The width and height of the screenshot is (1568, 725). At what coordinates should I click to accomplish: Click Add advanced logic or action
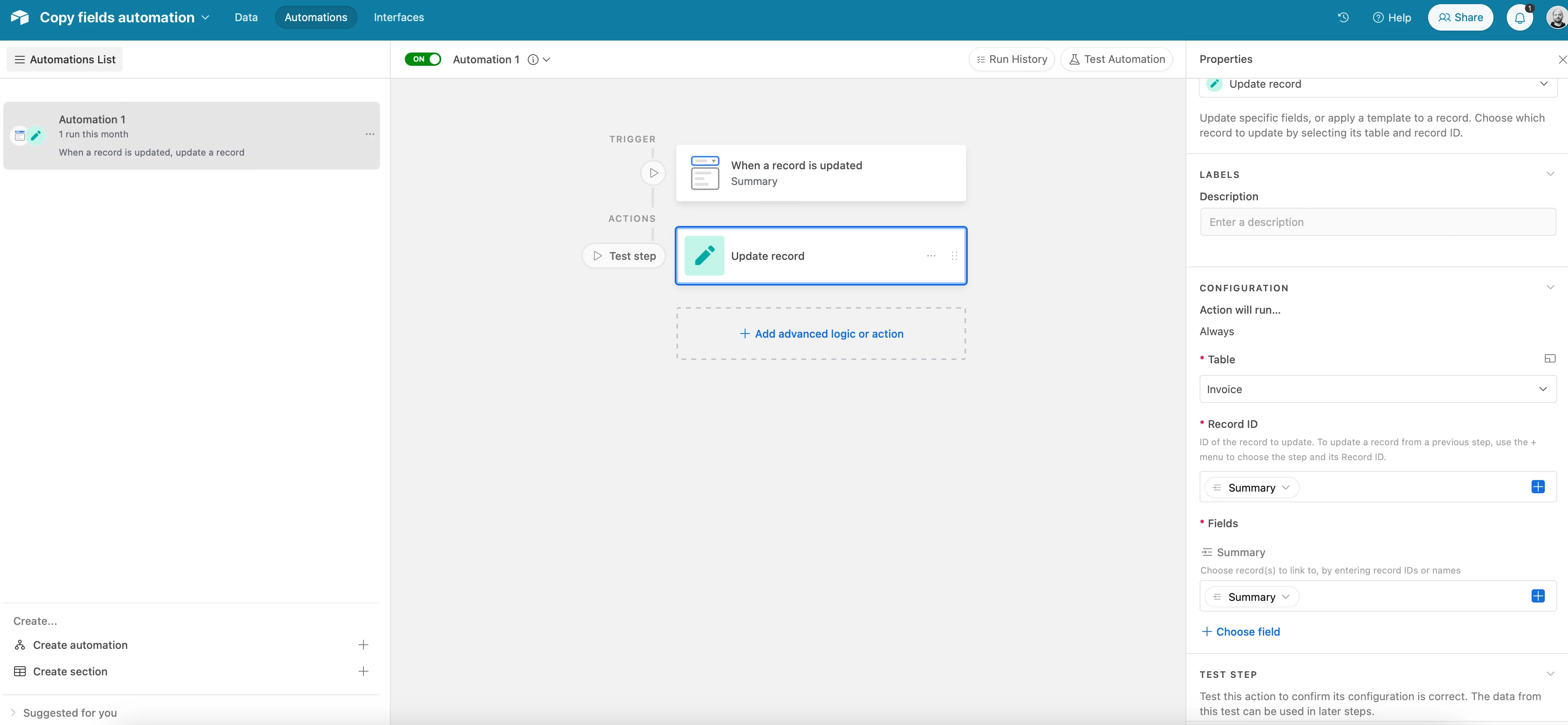click(821, 334)
